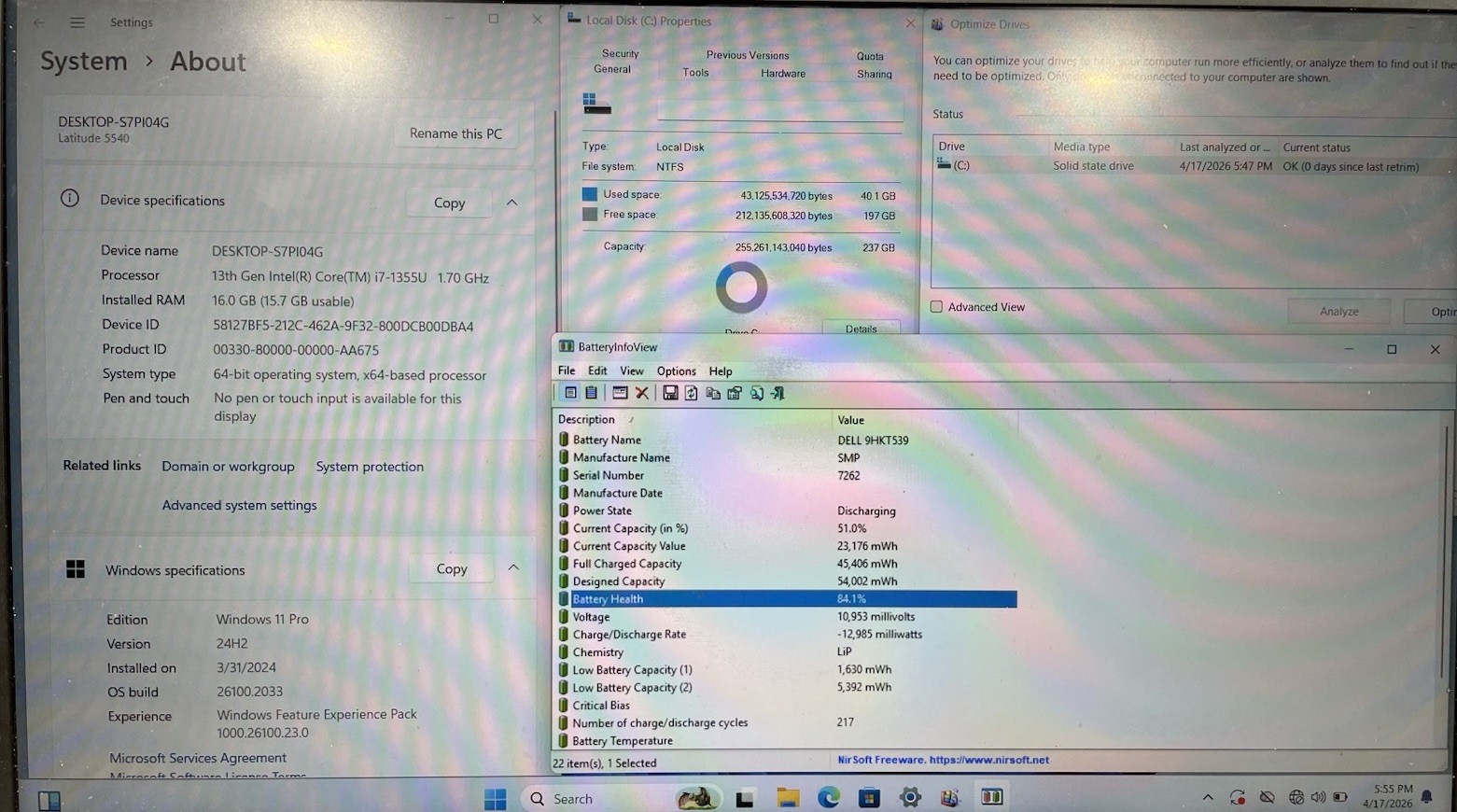
Task: Open the Settings hamburger navigation menu
Action: pyautogui.click(x=77, y=22)
